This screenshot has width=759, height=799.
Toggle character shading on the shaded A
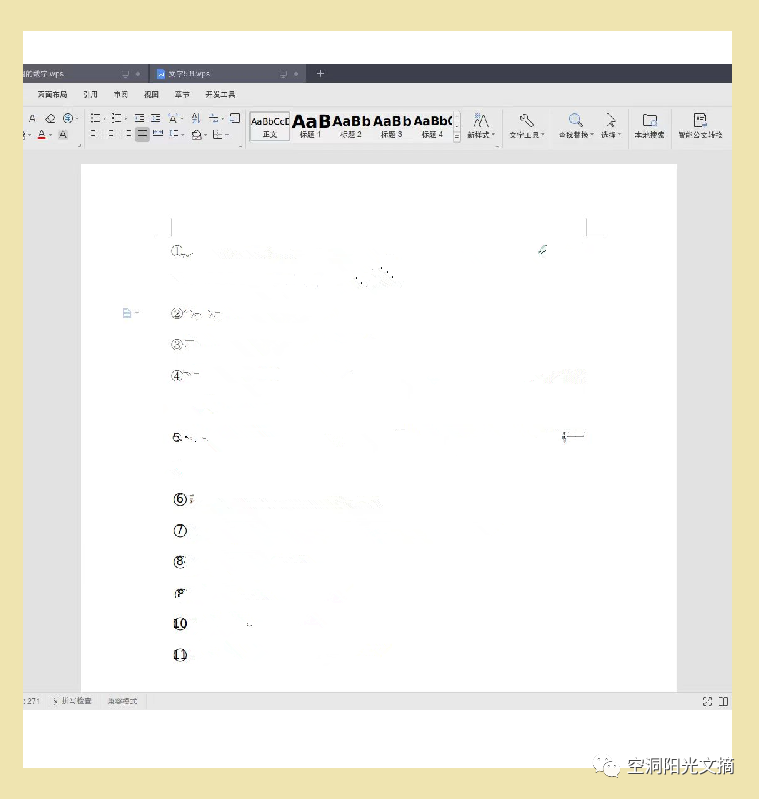[63, 134]
